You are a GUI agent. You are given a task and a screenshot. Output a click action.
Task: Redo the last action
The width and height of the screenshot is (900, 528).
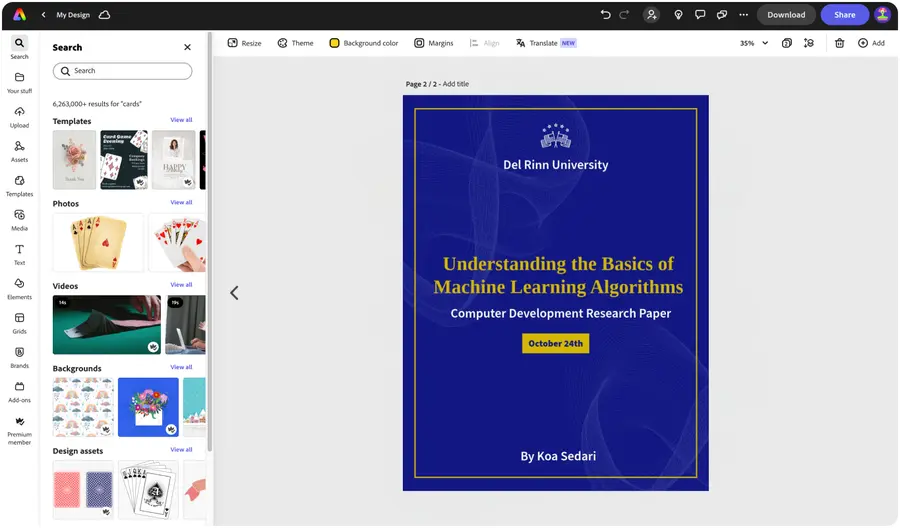pyautogui.click(x=624, y=15)
